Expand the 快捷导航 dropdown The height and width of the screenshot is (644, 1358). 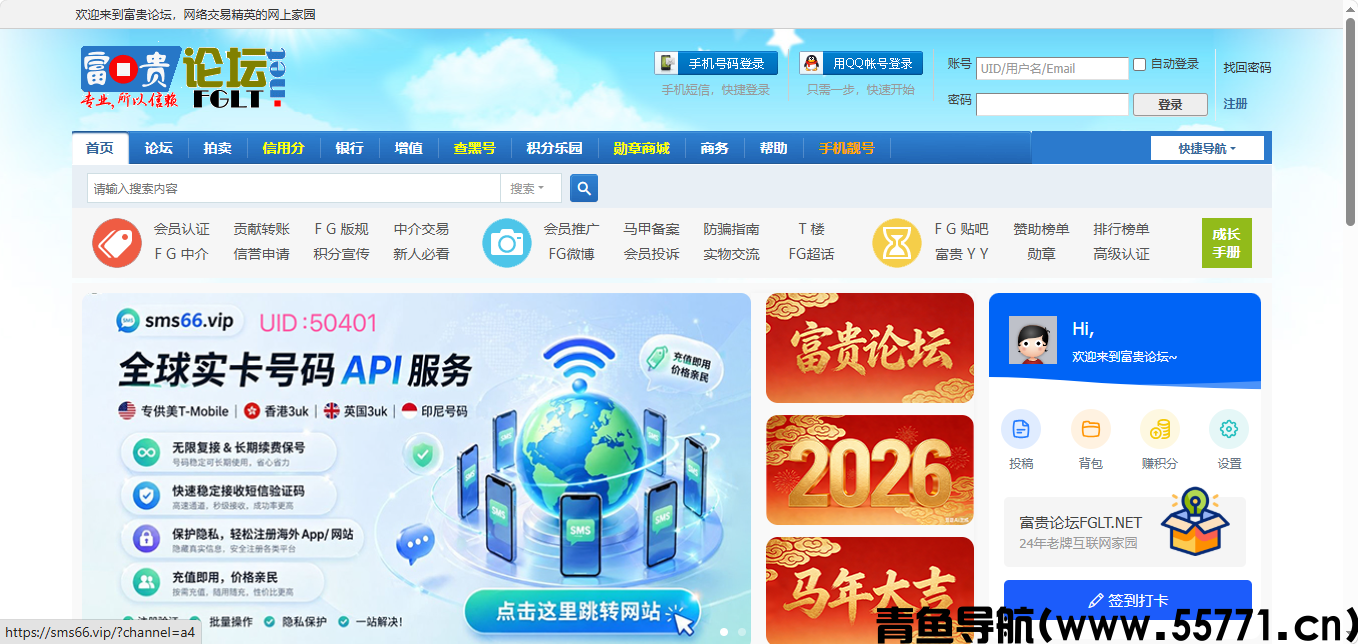1207,148
